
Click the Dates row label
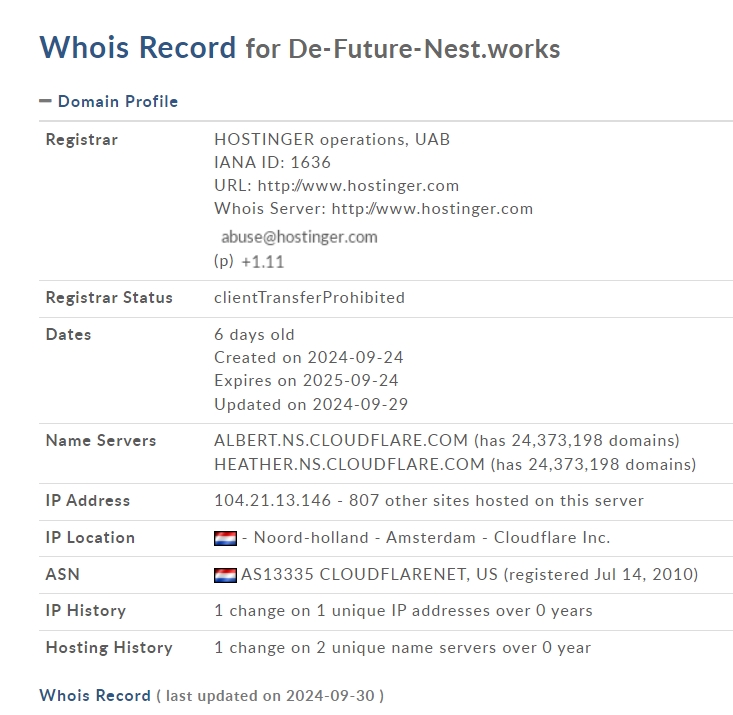click(68, 334)
